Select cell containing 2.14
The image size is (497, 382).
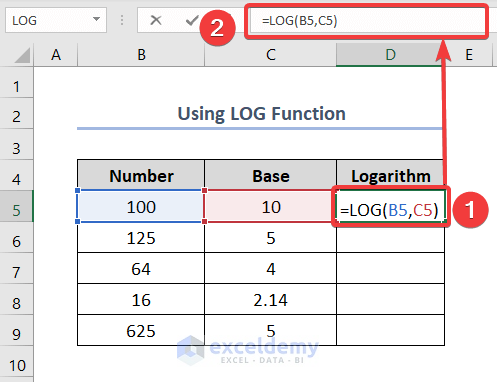coord(270,299)
